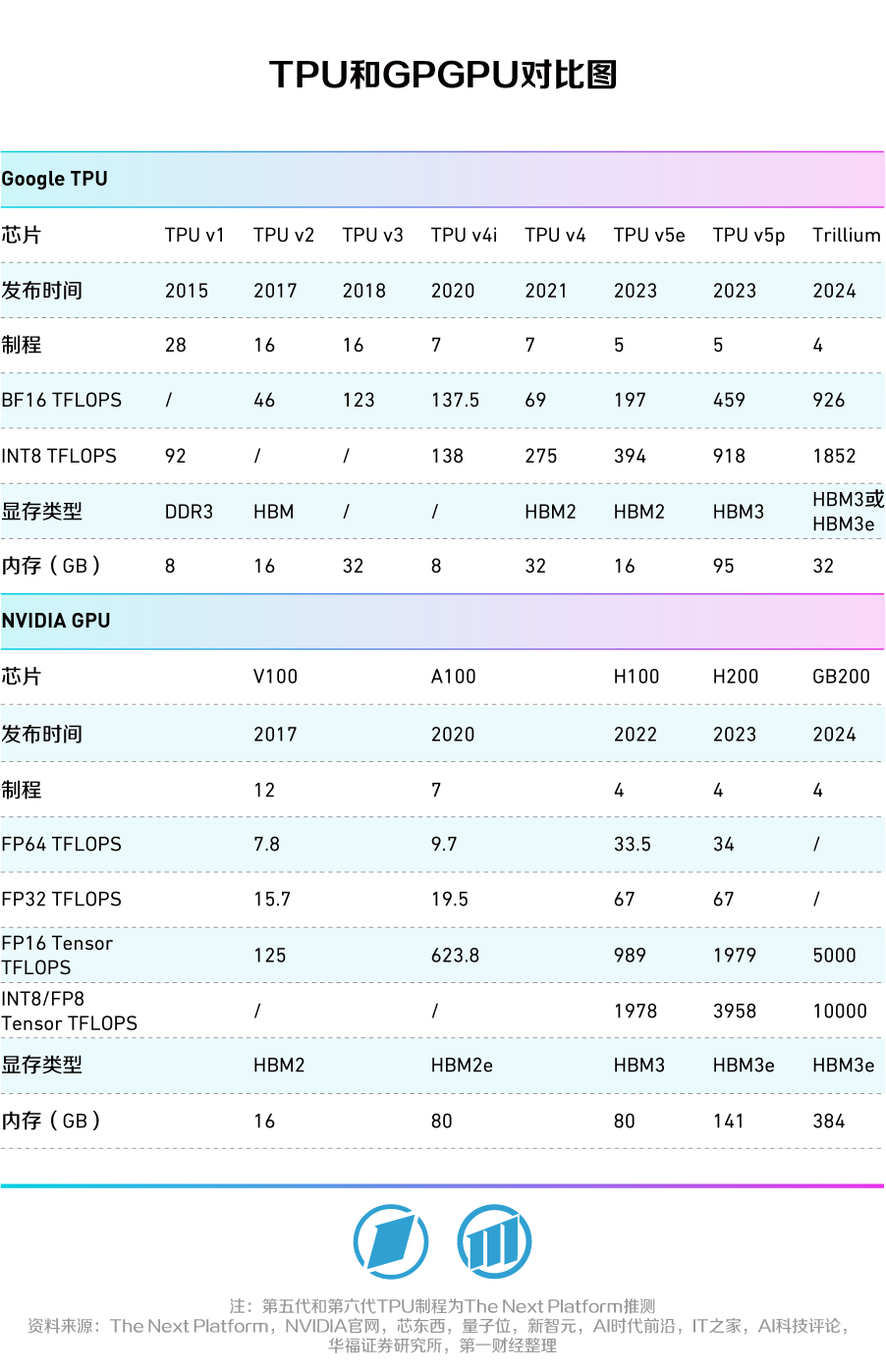Click '发布时间' label in Google TPU section

(41, 291)
